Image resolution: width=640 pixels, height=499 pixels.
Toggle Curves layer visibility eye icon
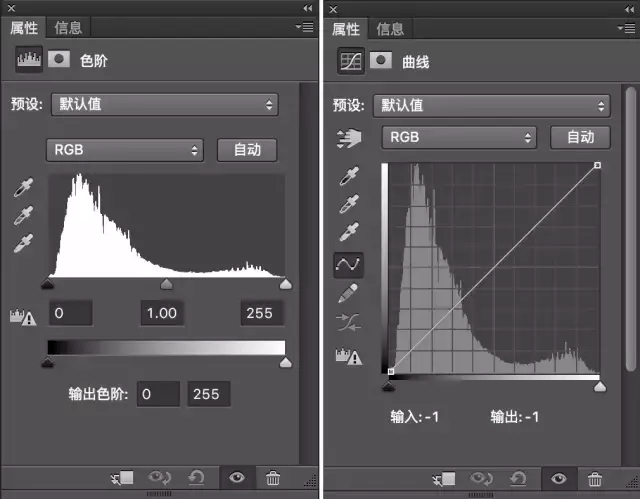click(x=558, y=478)
